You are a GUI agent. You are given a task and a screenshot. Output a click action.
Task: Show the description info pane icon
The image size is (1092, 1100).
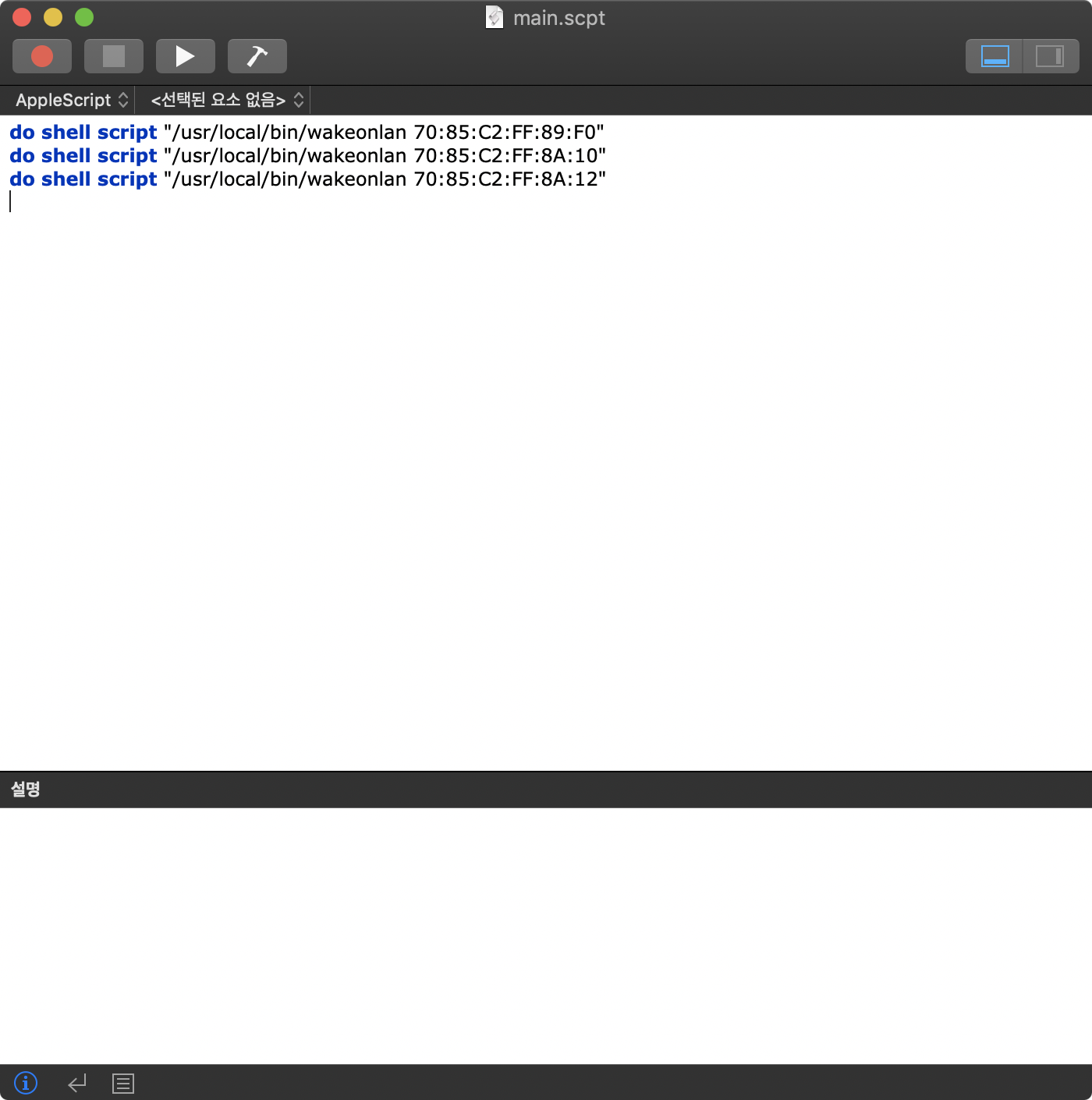pos(26,1083)
